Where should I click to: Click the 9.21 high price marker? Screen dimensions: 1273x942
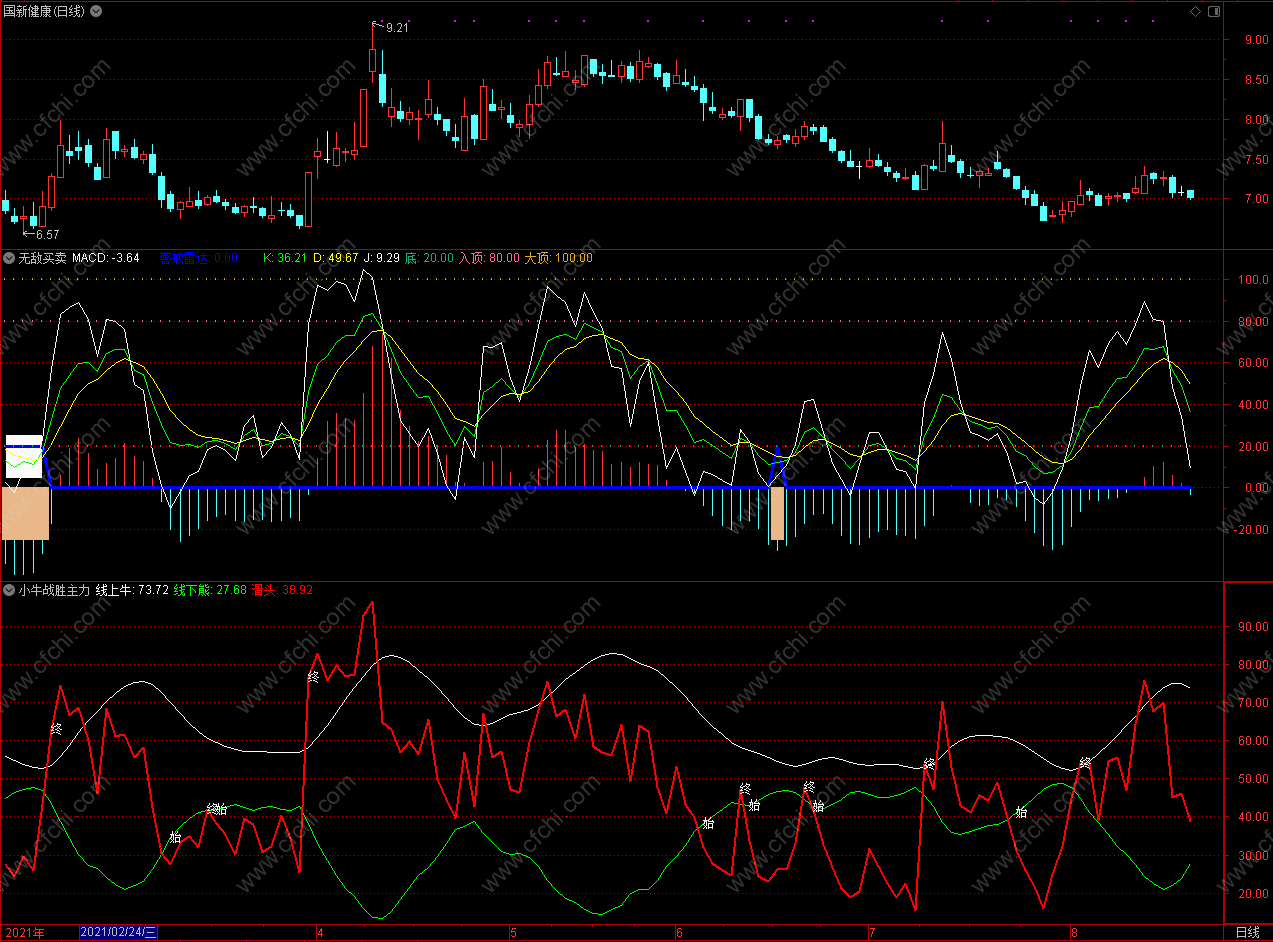[x=396, y=28]
